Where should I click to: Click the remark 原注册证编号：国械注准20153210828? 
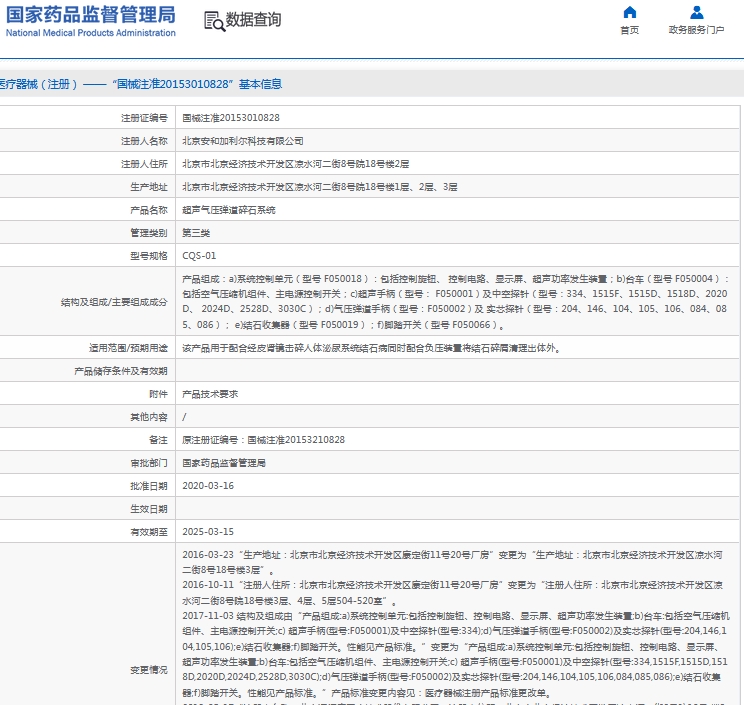[263, 440]
